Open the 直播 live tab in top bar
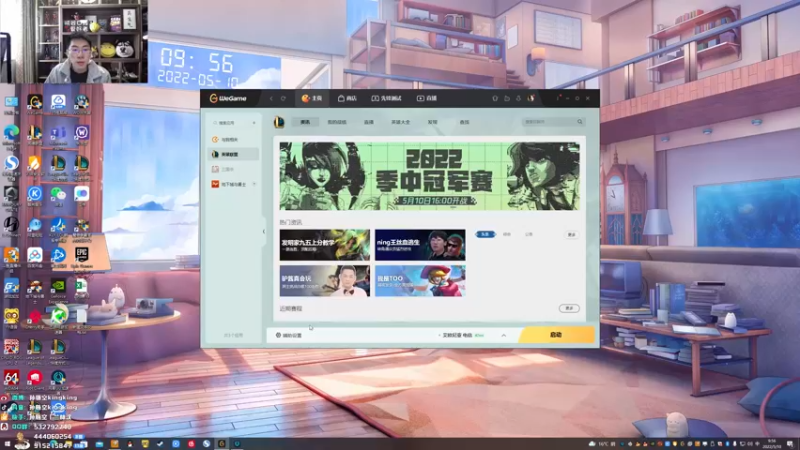Image resolution: width=800 pixels, height=450 pixels. point(427,98)
